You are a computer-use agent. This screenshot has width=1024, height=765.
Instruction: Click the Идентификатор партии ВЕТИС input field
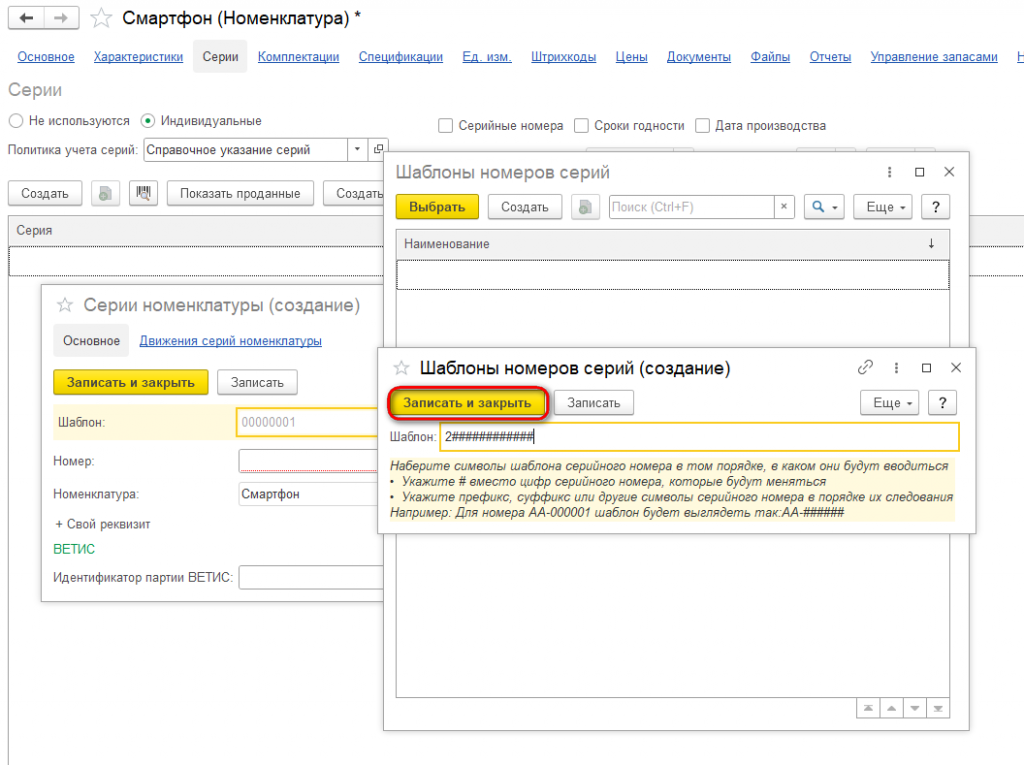[311, 578]
